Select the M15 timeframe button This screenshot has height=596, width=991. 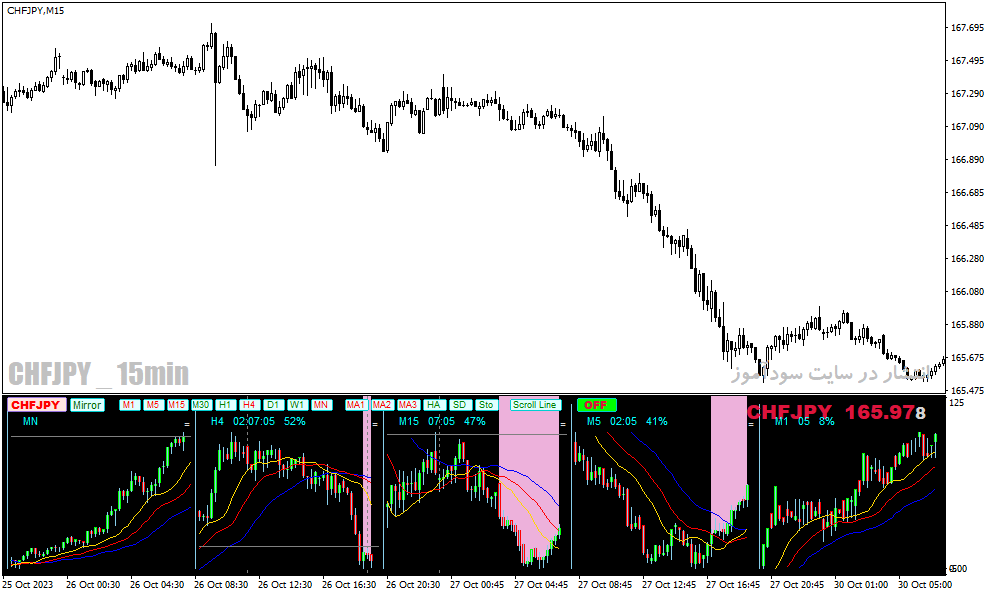coord(176,405)
